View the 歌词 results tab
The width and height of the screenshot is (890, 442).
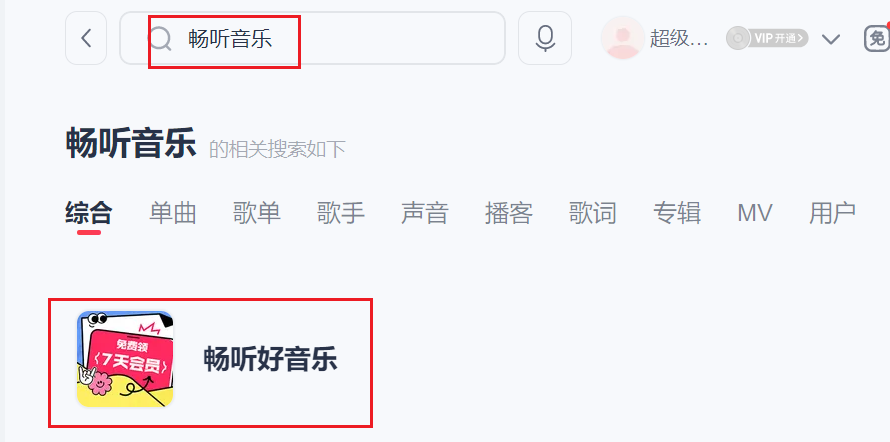pos(593,213)
